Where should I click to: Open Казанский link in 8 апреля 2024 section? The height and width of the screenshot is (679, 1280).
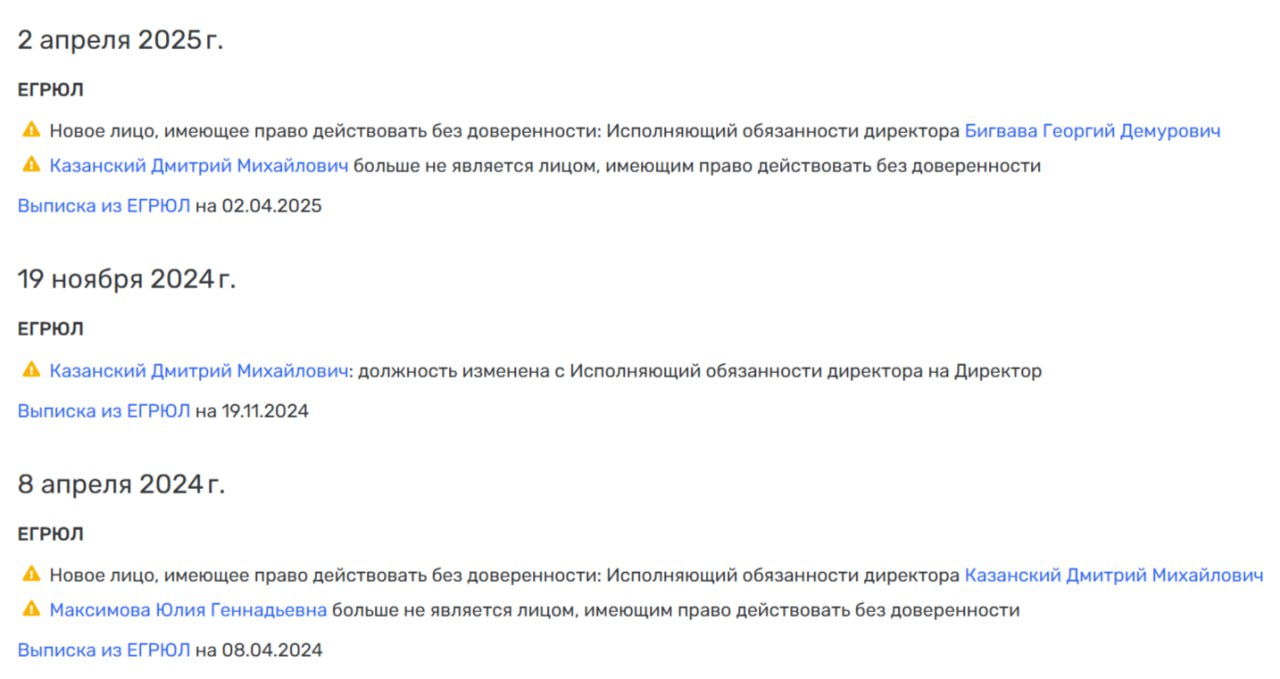coord(1113,575)
